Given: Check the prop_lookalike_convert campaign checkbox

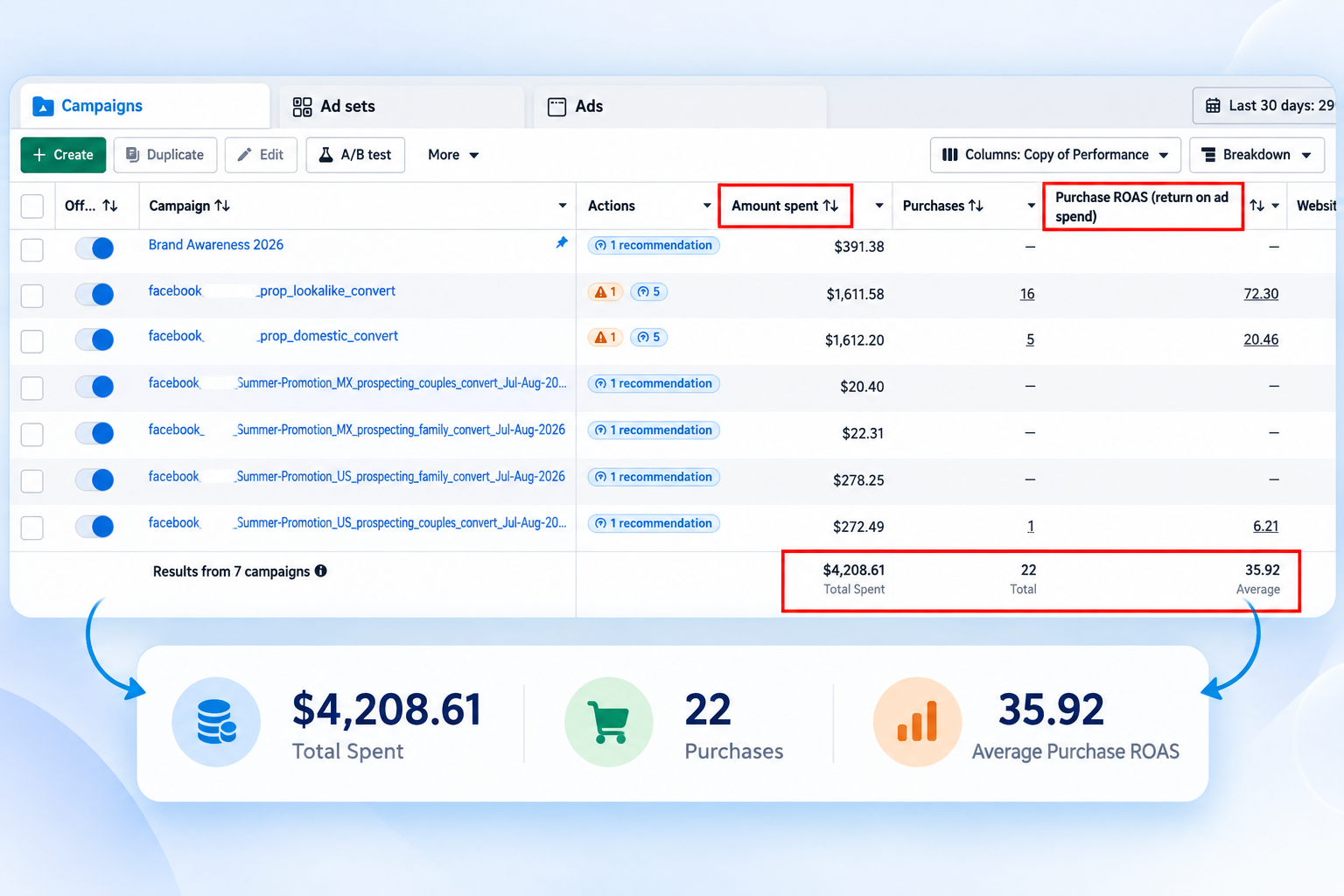Looking at the screenshot, I should (32, 296).
